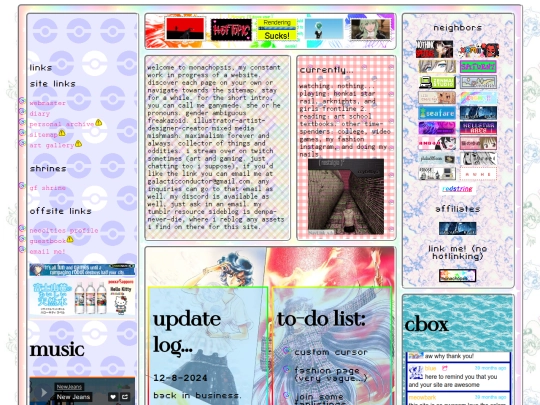Click username meowbark in cbox
The image size is (540, 405).
tap(422, 397)
